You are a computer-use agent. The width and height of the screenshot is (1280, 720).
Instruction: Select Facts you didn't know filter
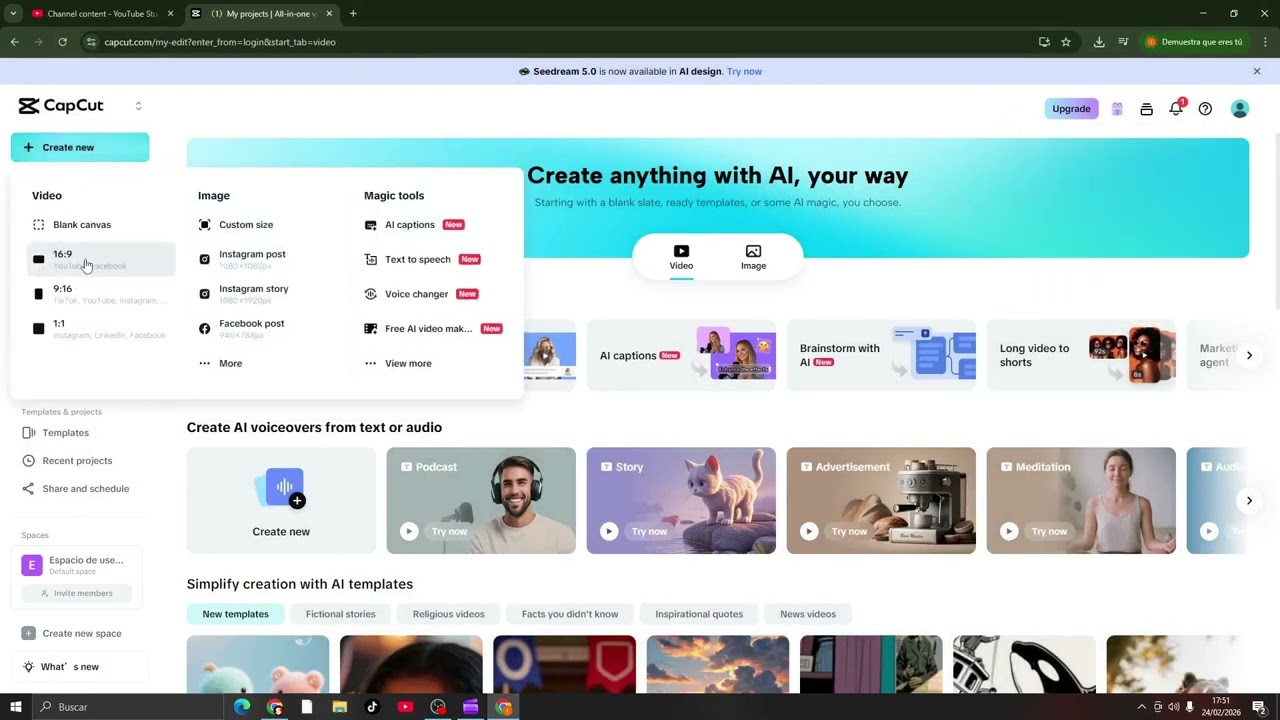click(x=570, y=614)
